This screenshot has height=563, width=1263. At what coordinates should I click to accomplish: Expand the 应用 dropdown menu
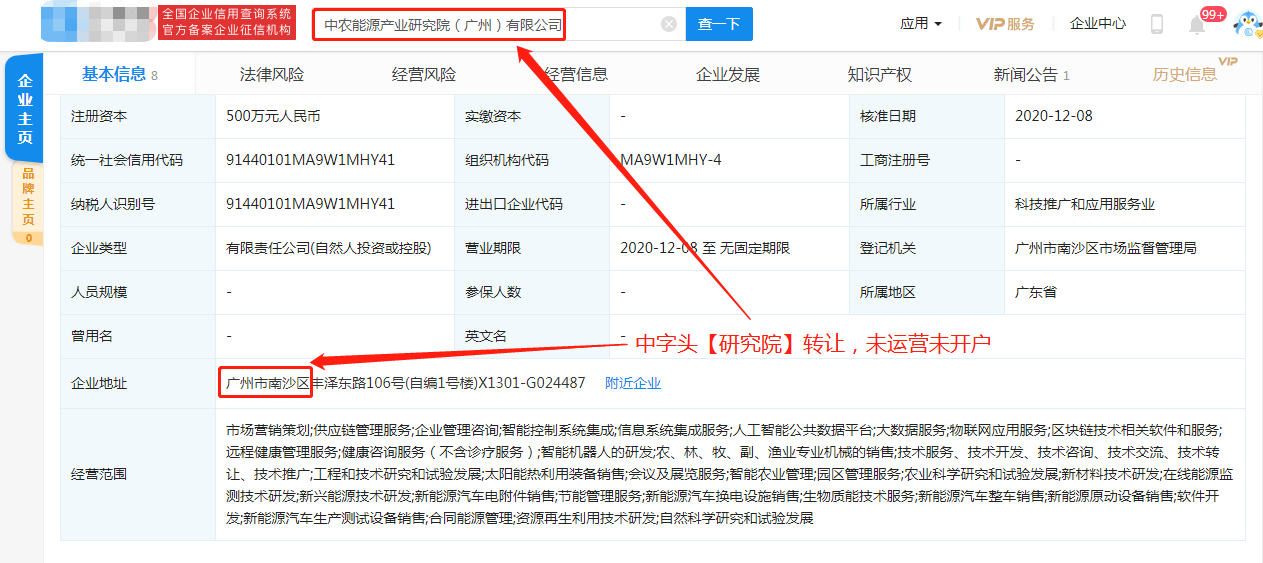click(921, 24)
